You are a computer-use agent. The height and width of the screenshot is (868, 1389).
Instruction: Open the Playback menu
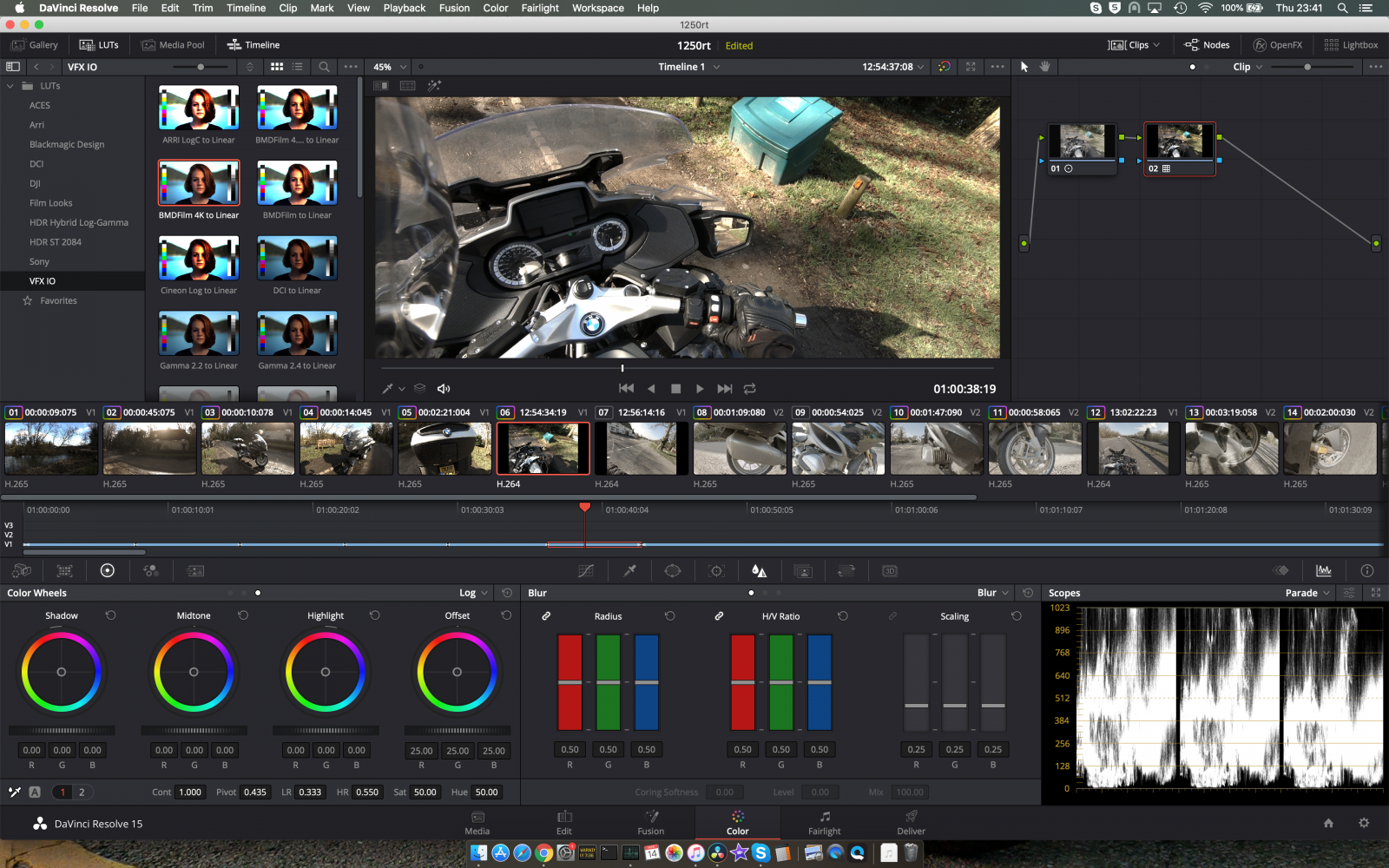[404, 8]
